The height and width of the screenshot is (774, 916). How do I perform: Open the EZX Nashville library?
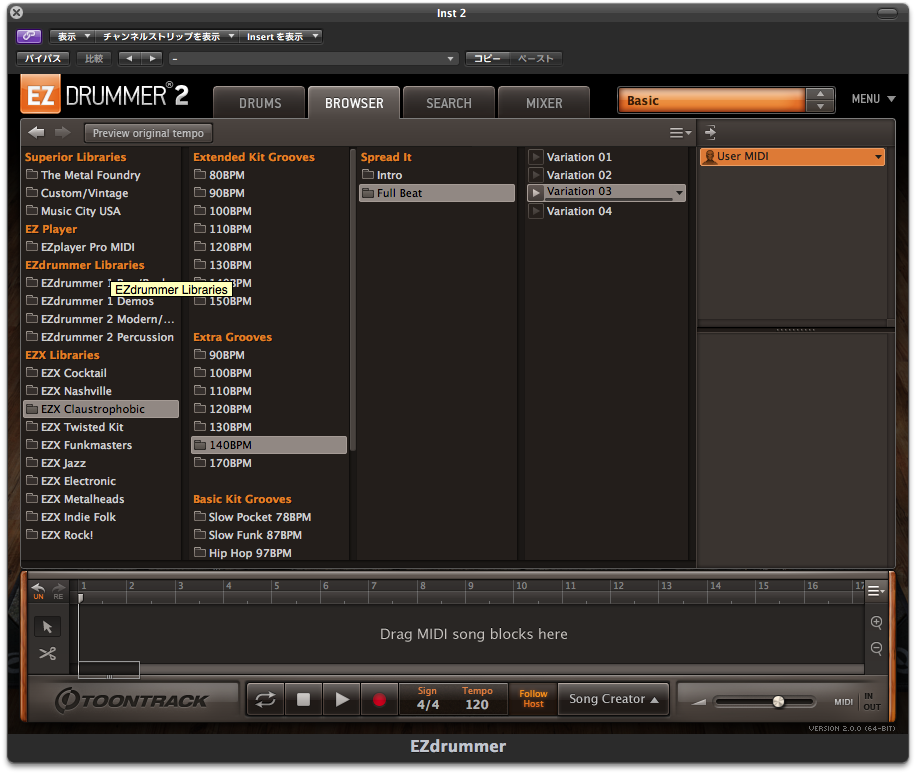click(x=69, y=391)
